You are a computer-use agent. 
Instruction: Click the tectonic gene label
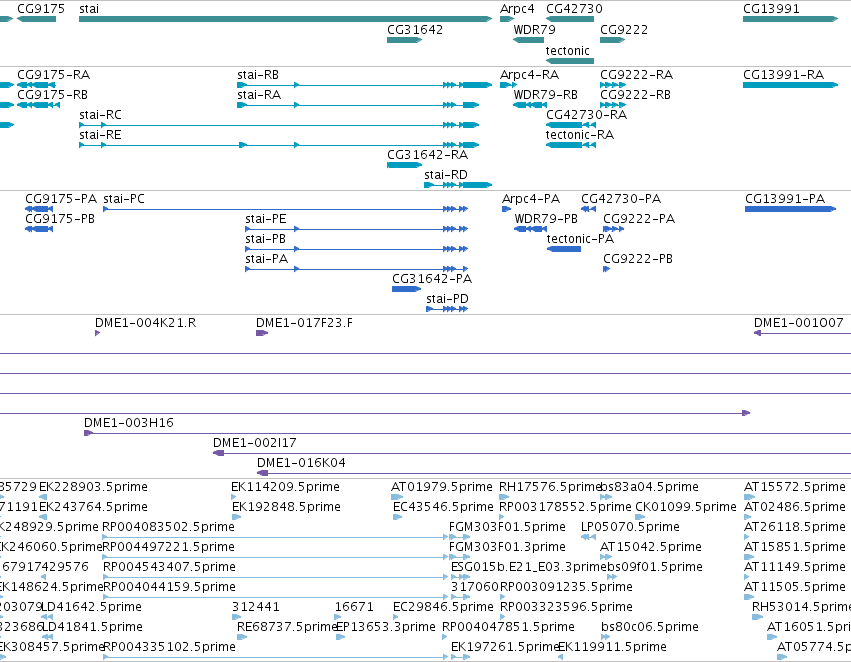[x=567, y=51]
